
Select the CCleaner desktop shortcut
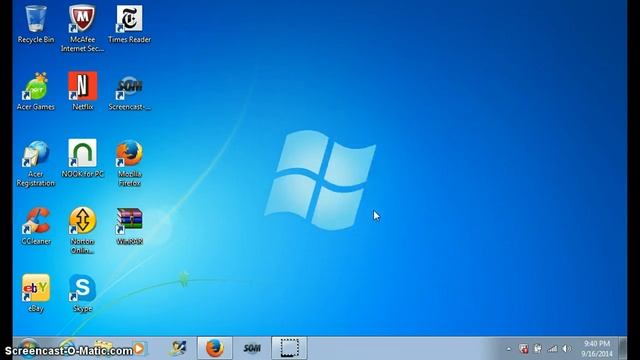tap(36, 226)
